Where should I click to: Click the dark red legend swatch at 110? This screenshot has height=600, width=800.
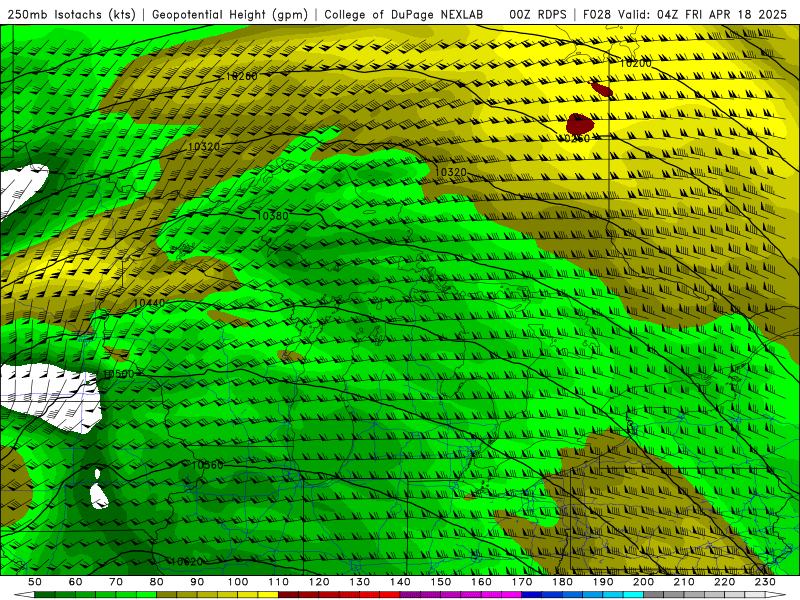coord(288,594)
